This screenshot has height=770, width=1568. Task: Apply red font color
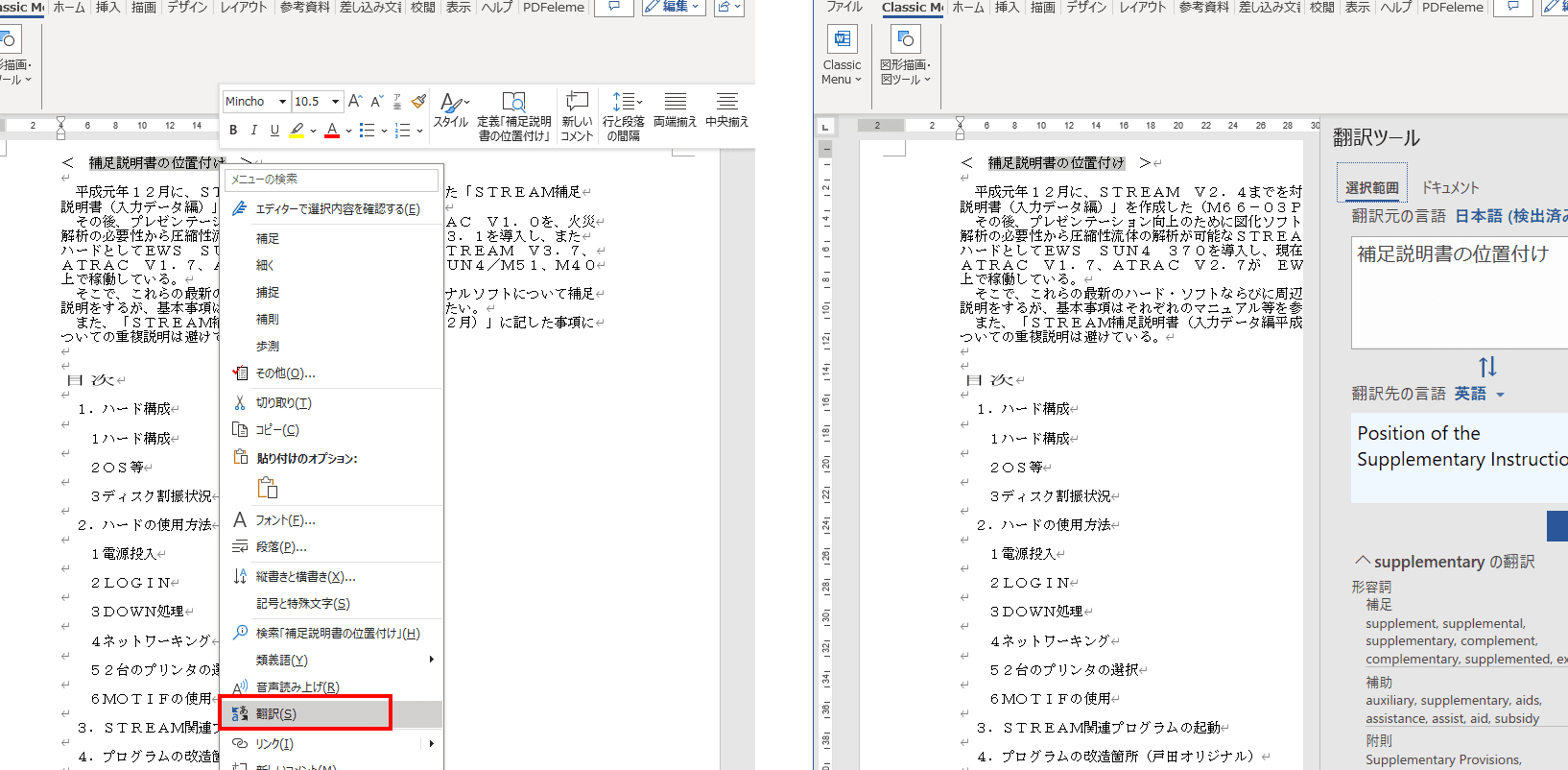coord(332,131)
